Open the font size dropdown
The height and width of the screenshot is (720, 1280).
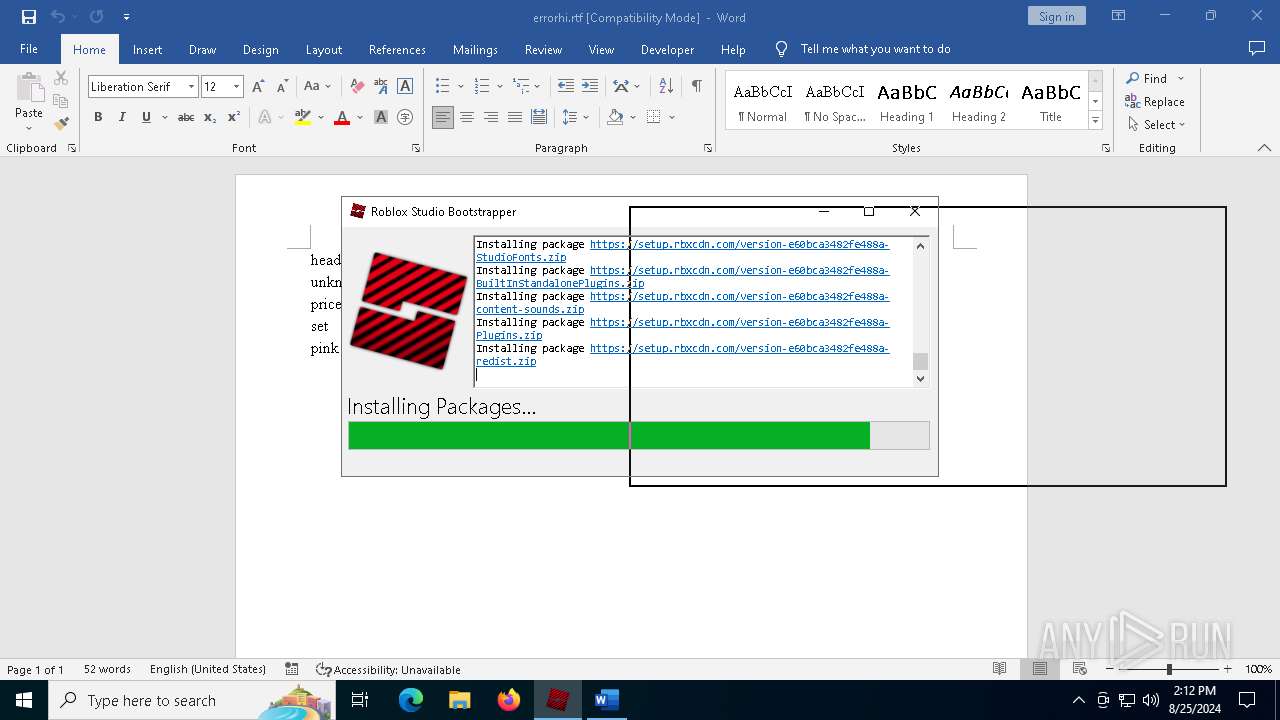[x=236, y=87]
